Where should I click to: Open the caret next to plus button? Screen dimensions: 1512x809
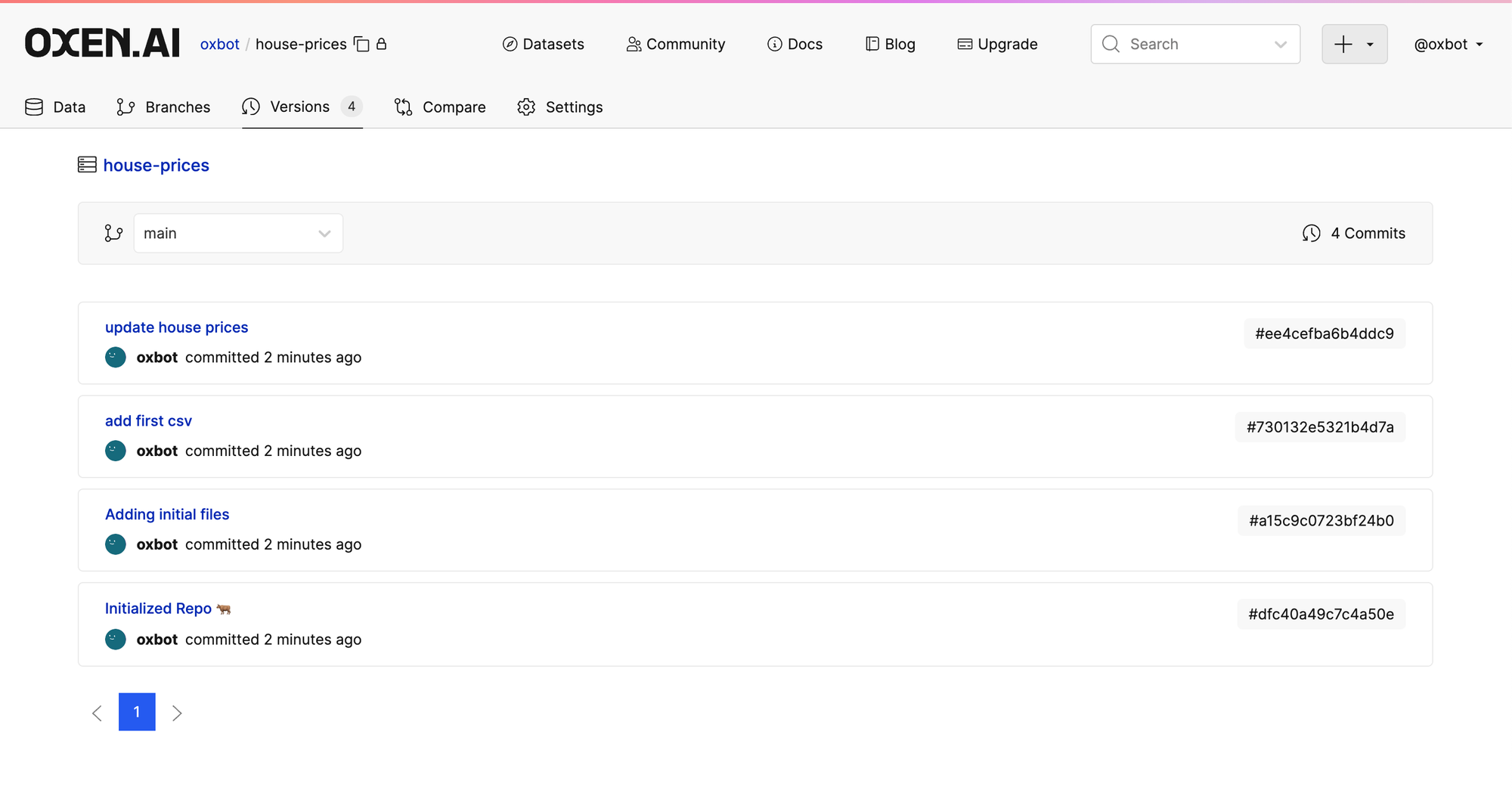click(x=1370, y=45)
